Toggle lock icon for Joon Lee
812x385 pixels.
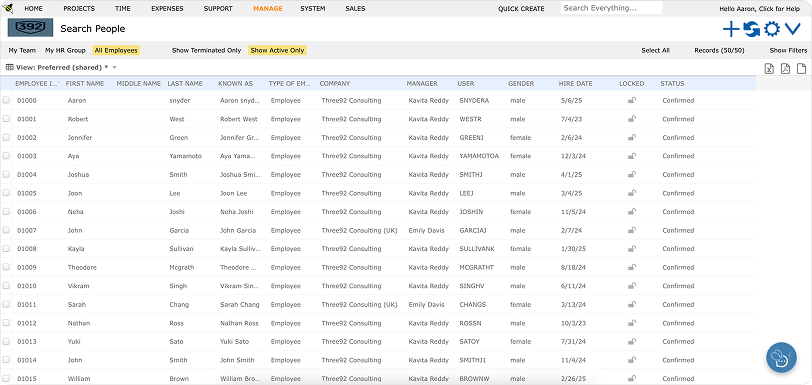[x=632, y=193]
